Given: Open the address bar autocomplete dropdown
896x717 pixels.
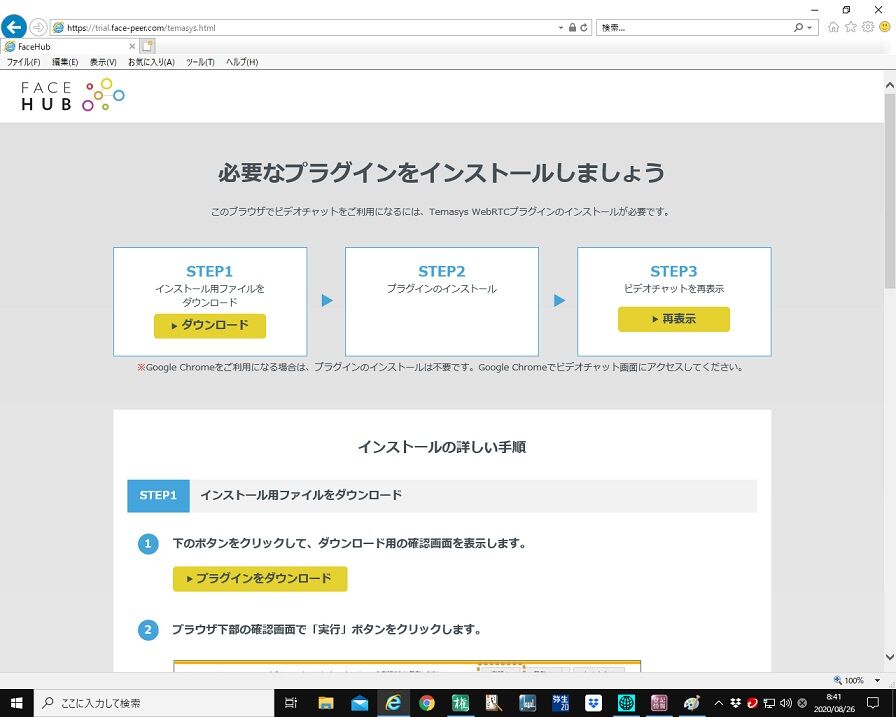Looking at the screenshot, I should click(561, 27).
